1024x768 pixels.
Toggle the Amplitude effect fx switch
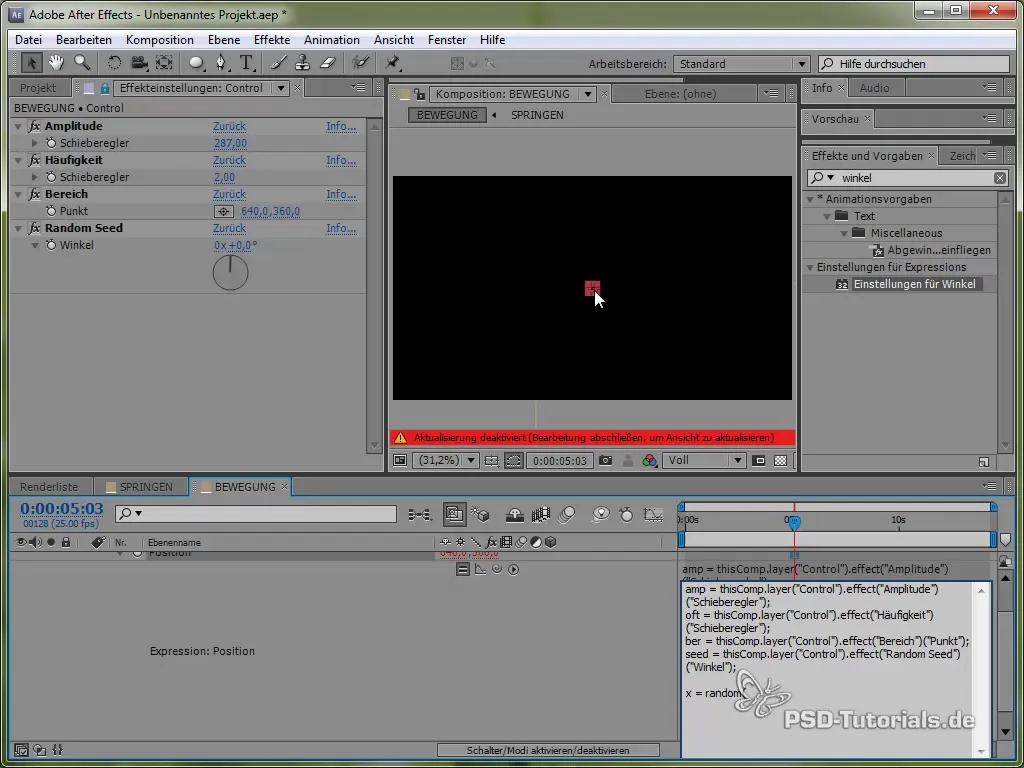coord(35,127)
